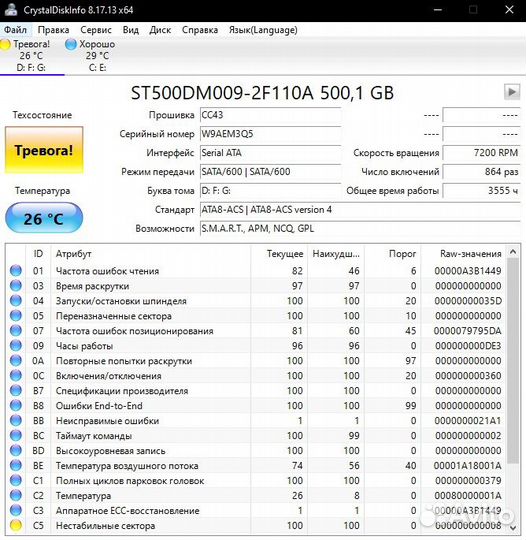The height and width of the screenshot is (540, 526).
Task: Select the Частота ошибок чтения row
Action: tap(256, 271)
